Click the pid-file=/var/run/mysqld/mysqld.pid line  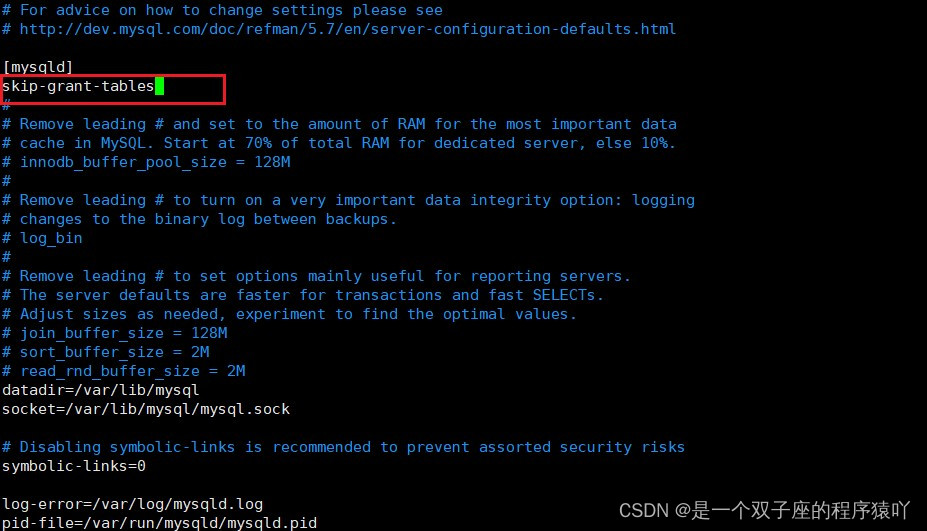160,523
